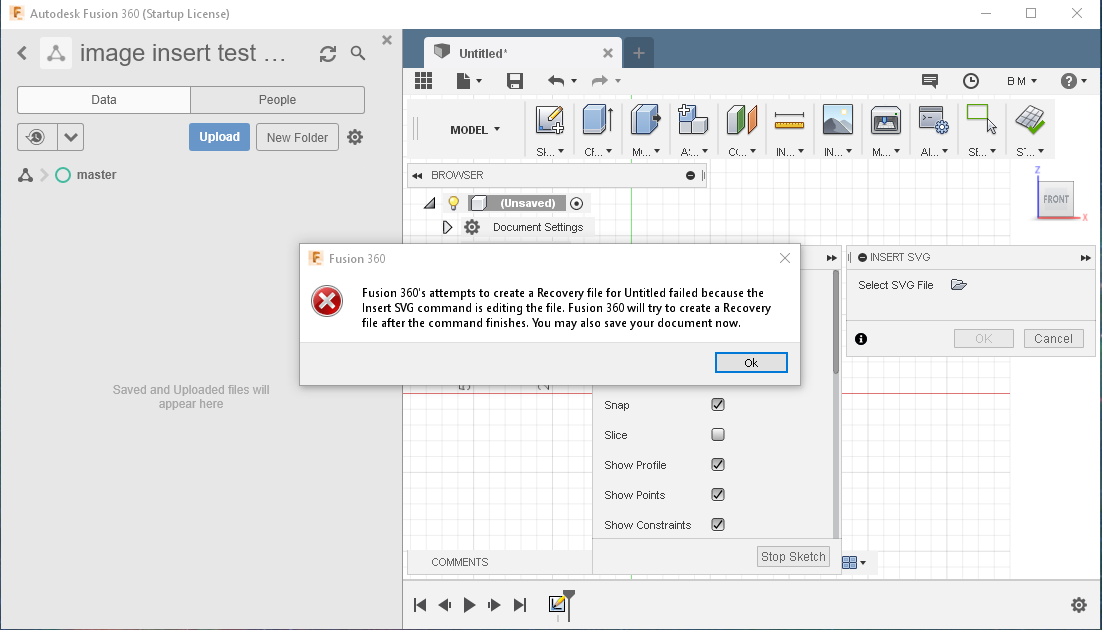Cancel the Insert SVG command

click(x=1054, y=339)
